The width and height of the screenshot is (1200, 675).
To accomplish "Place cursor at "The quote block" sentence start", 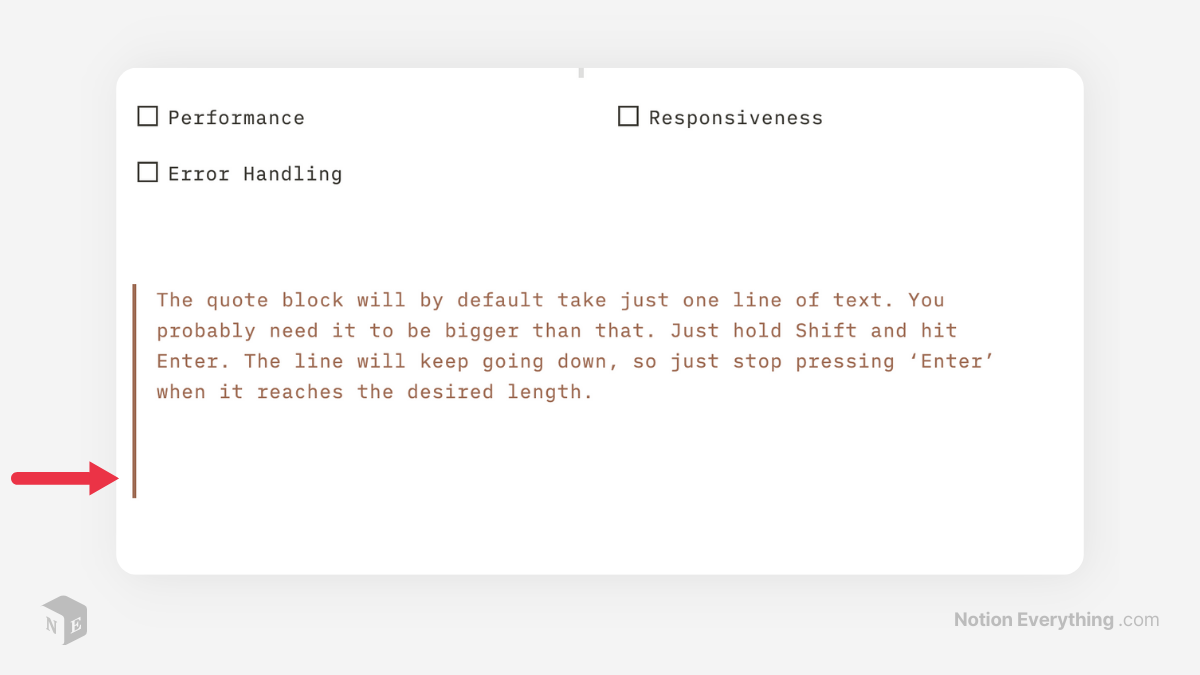I will click(x=158, y=300).
